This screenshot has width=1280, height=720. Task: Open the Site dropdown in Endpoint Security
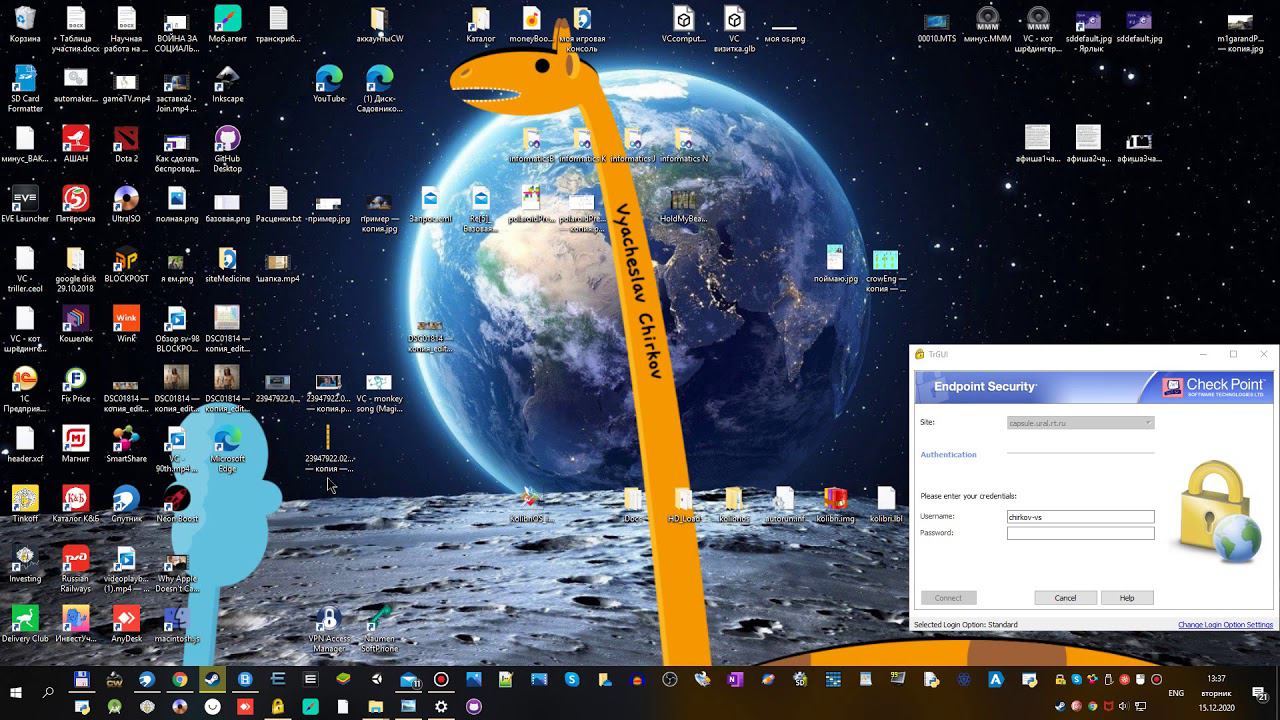click(x=1080, y=423)
